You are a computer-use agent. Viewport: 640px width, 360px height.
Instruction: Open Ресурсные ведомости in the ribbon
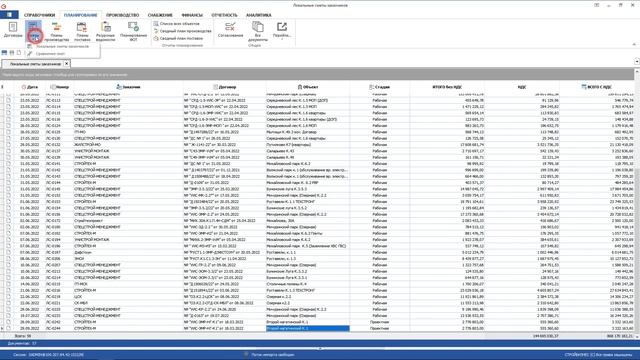click(x=105, y=32)
